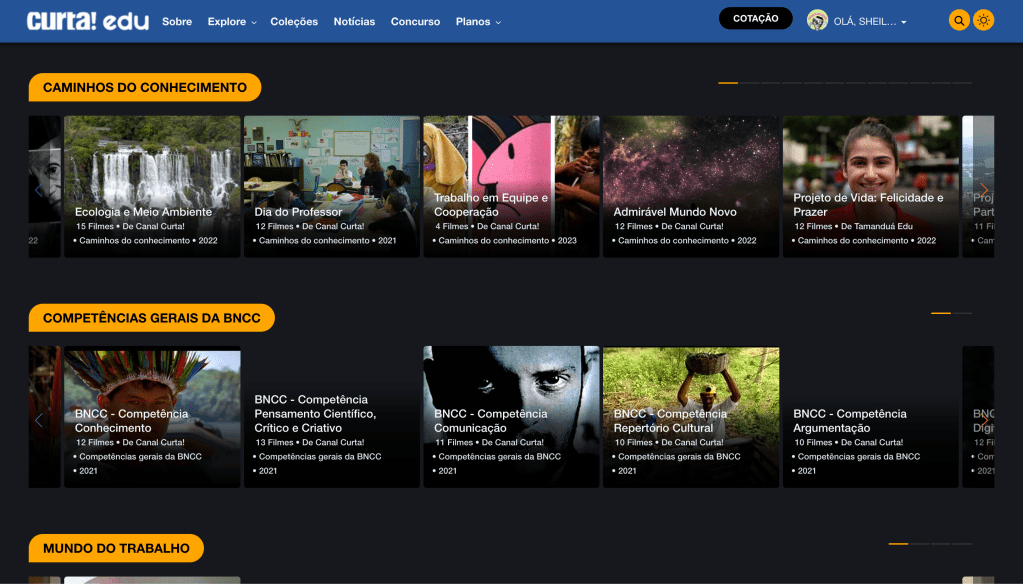The height and width of the screenshot is (584, 1023).
Task: Go to the Notícias page
Action: (x=354, y=22)
